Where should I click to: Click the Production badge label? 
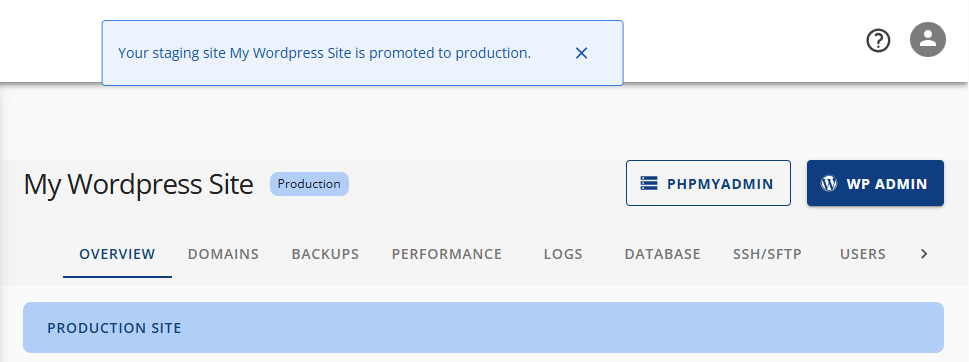(309, 184)
